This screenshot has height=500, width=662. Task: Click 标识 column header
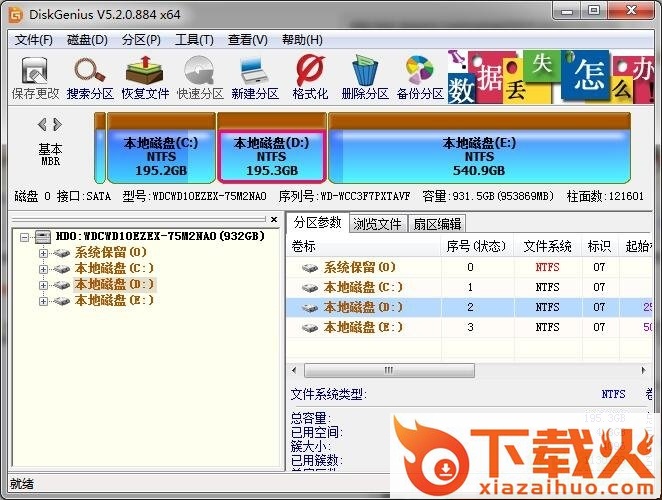tap(600, 247)
